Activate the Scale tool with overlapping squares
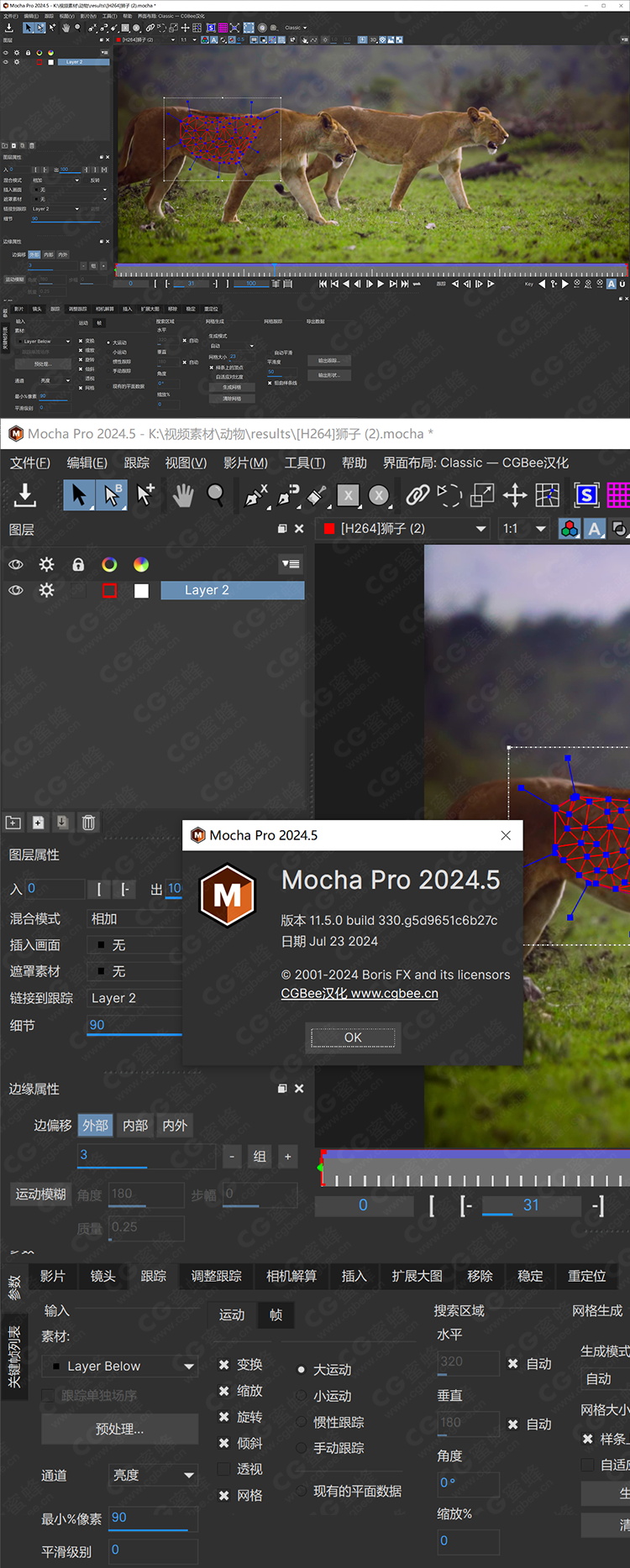 pos(482,495)
